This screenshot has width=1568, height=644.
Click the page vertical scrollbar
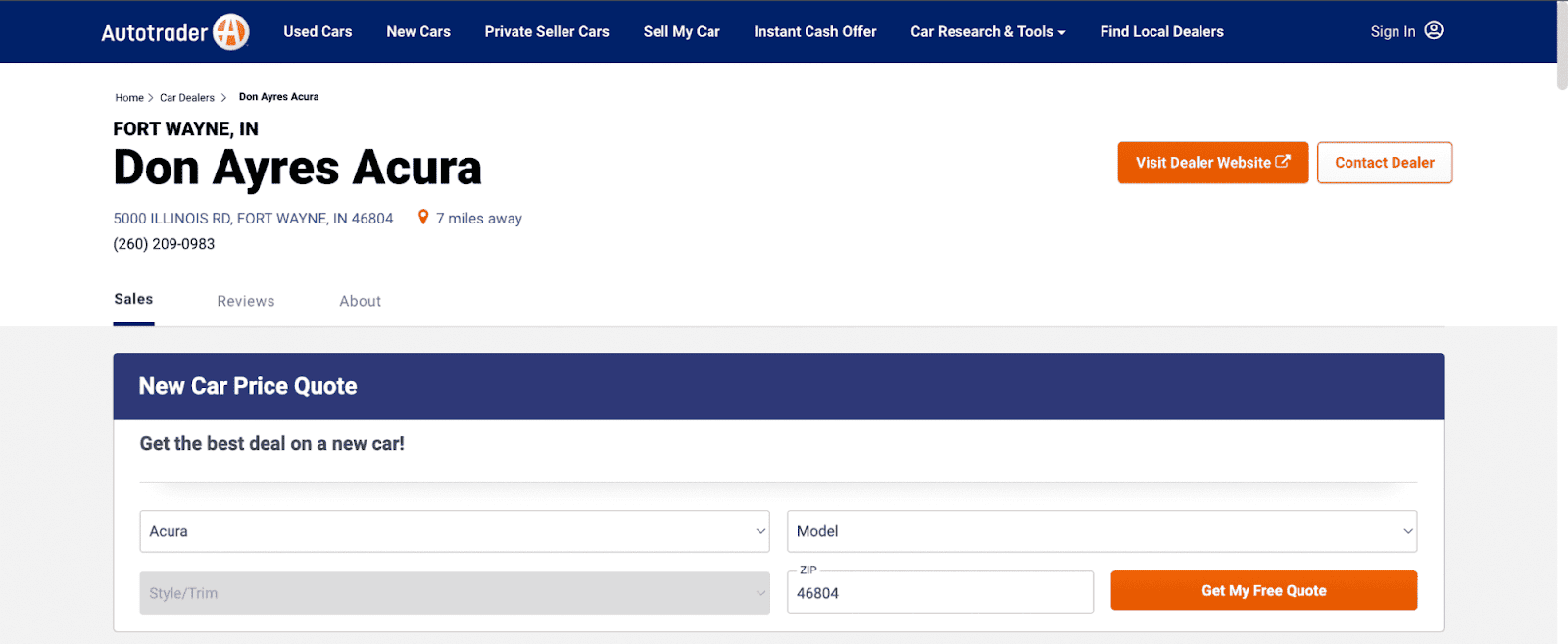(1562, 45)
